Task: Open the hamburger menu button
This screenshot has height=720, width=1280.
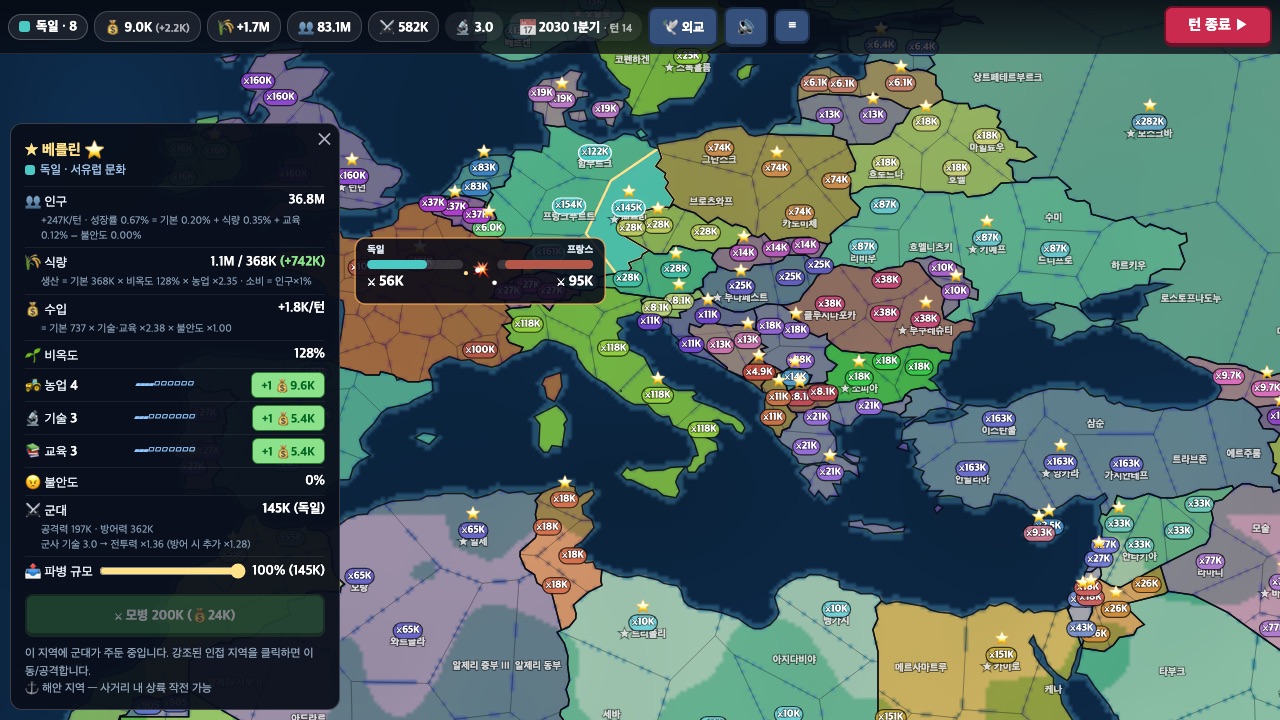Action: click(x=792, y=26)
